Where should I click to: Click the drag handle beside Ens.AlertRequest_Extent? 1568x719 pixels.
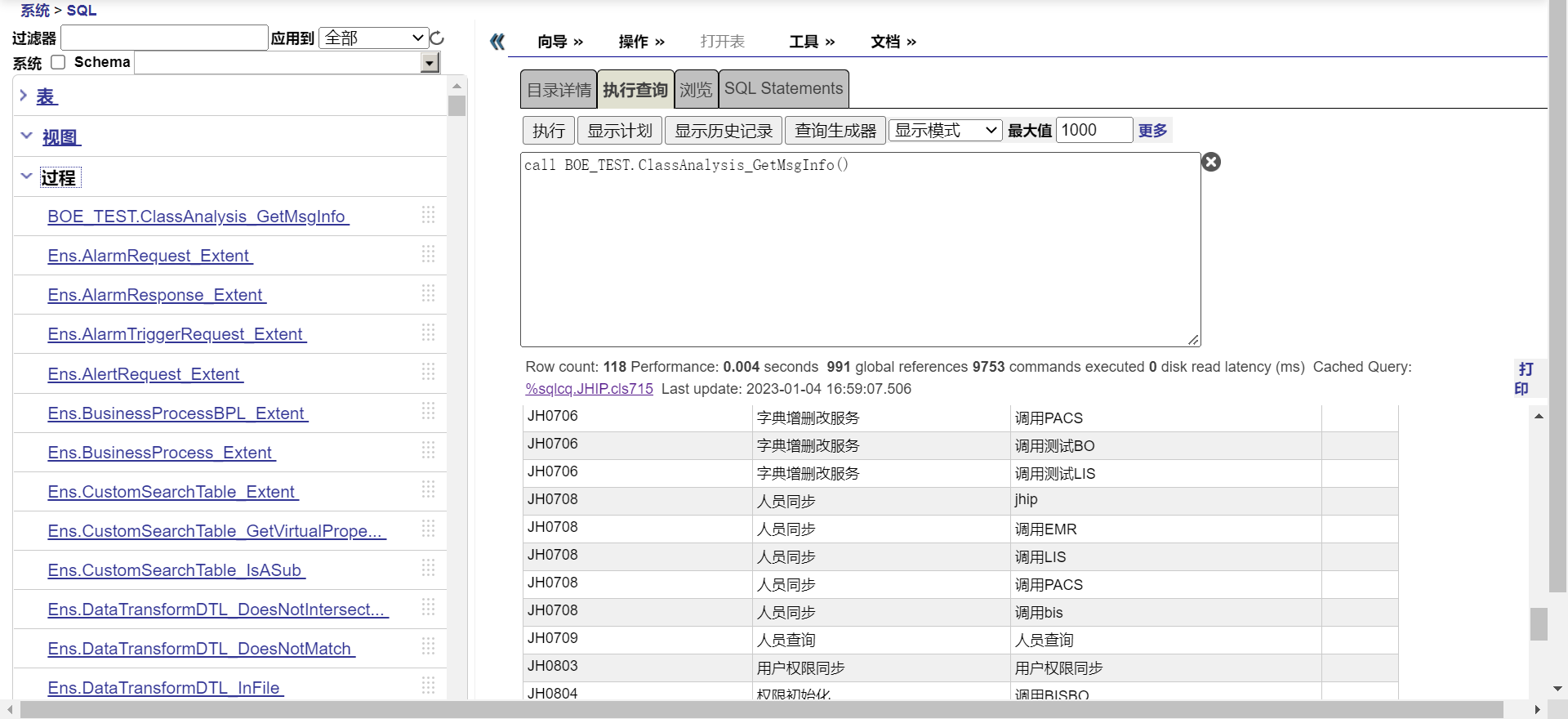pyautogui.click(x=428, y=373)
